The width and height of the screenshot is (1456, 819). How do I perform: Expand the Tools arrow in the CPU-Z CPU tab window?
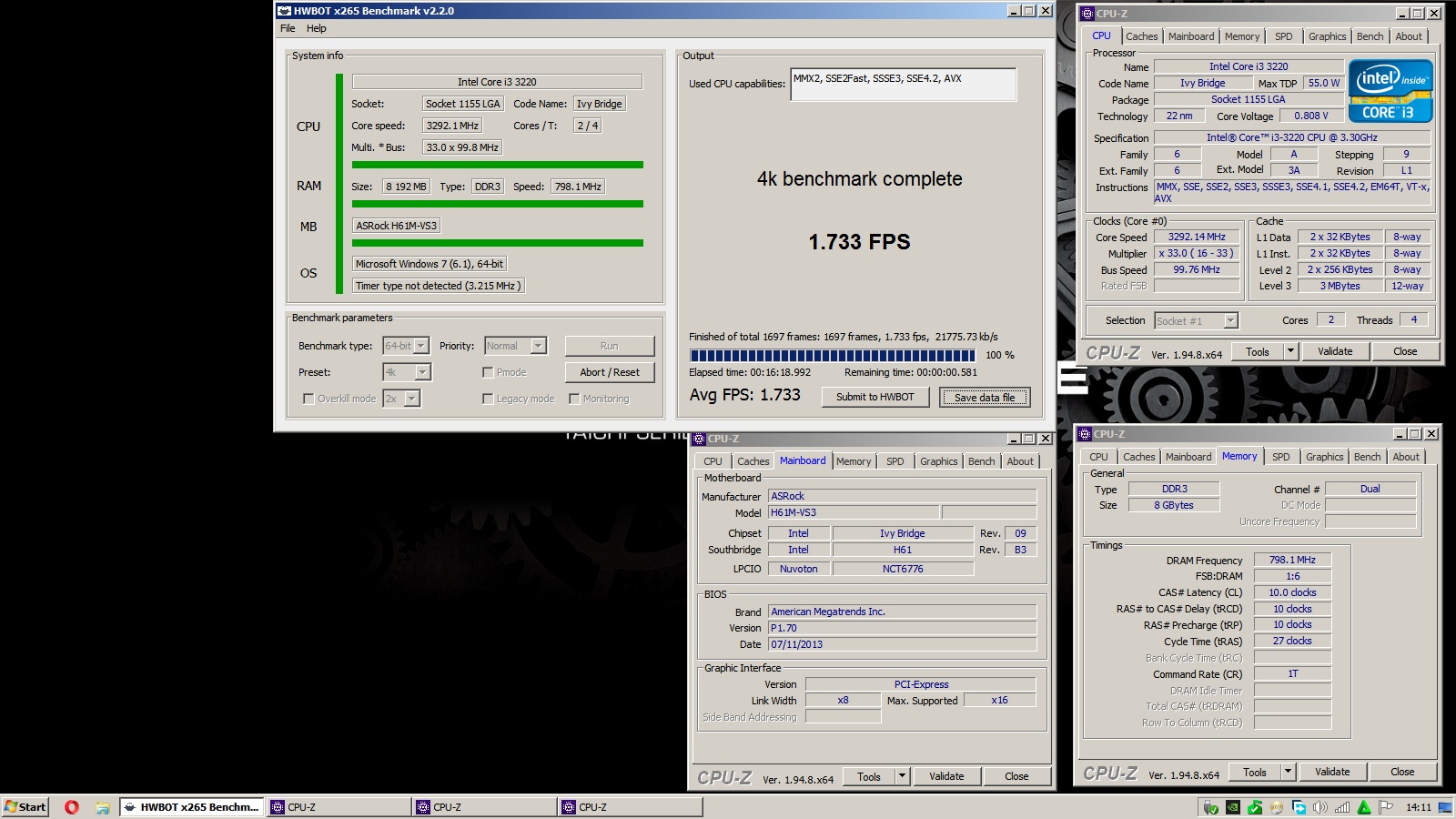tap(1290, 351)
